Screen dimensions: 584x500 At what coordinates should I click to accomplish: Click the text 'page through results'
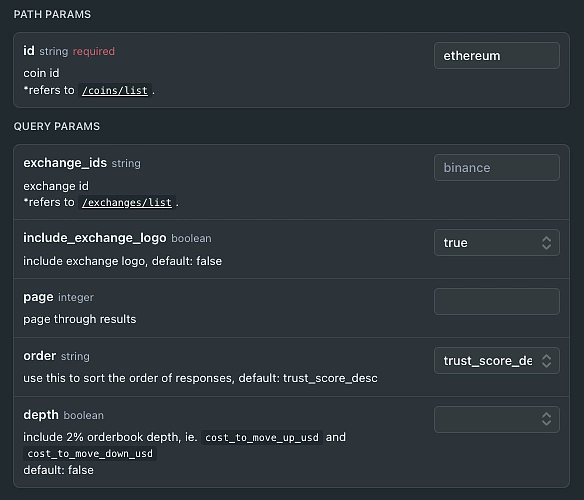pyautogui.click(x=80, y=319)
